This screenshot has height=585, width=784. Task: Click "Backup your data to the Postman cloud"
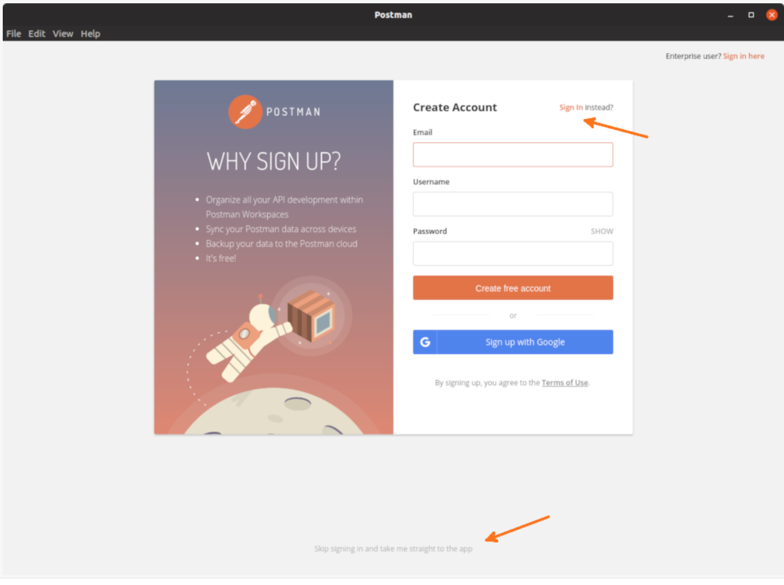point(282,244)
